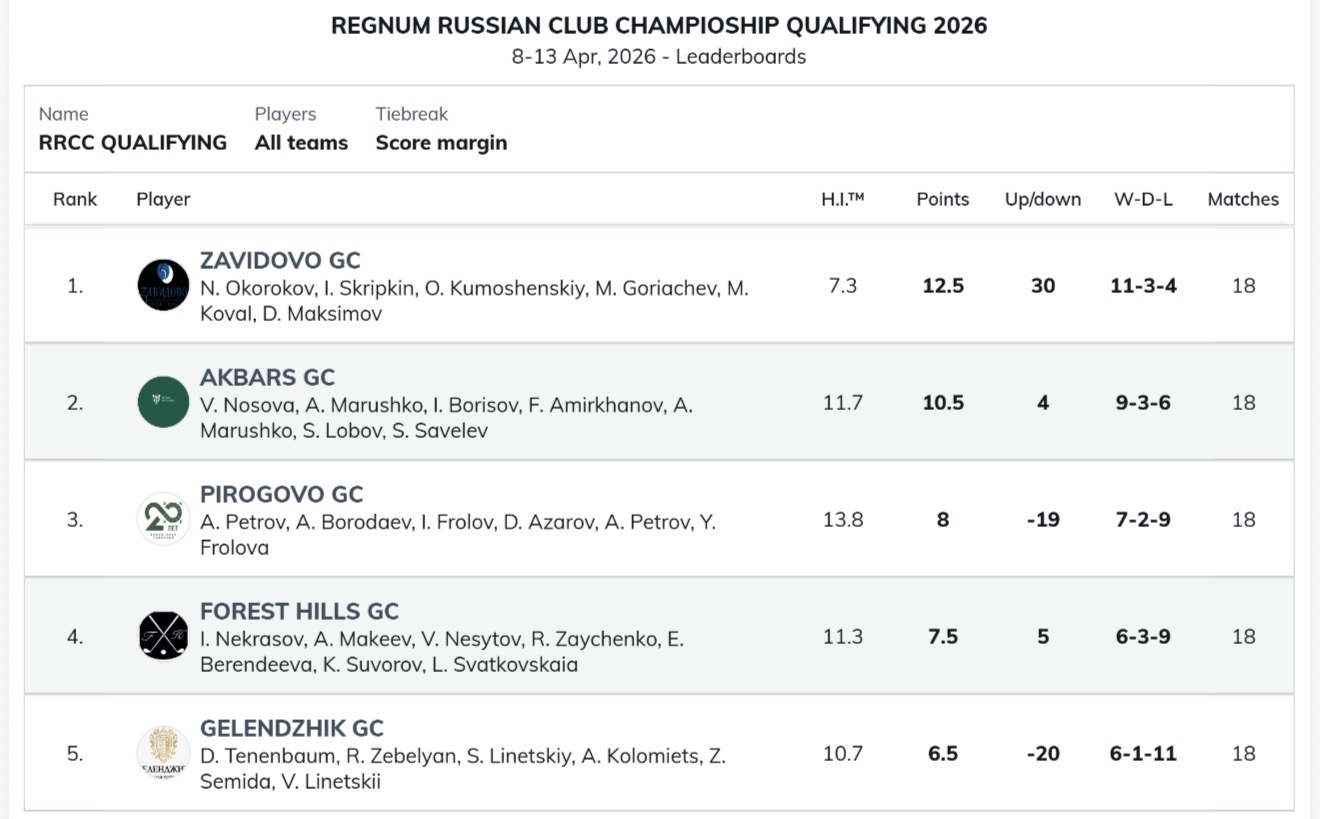This screenshot has height=819, width=1320.
Task: Sort by the Points column header
Action: 942,199
